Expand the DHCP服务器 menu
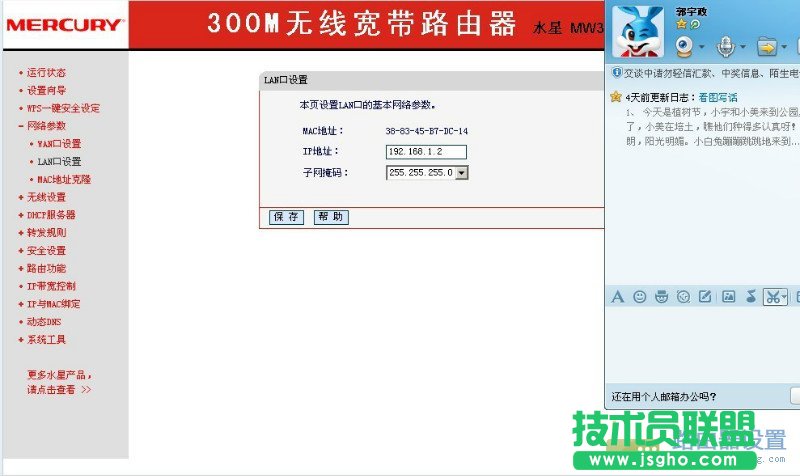The image size is (800, 476). (x=51, y=215)
